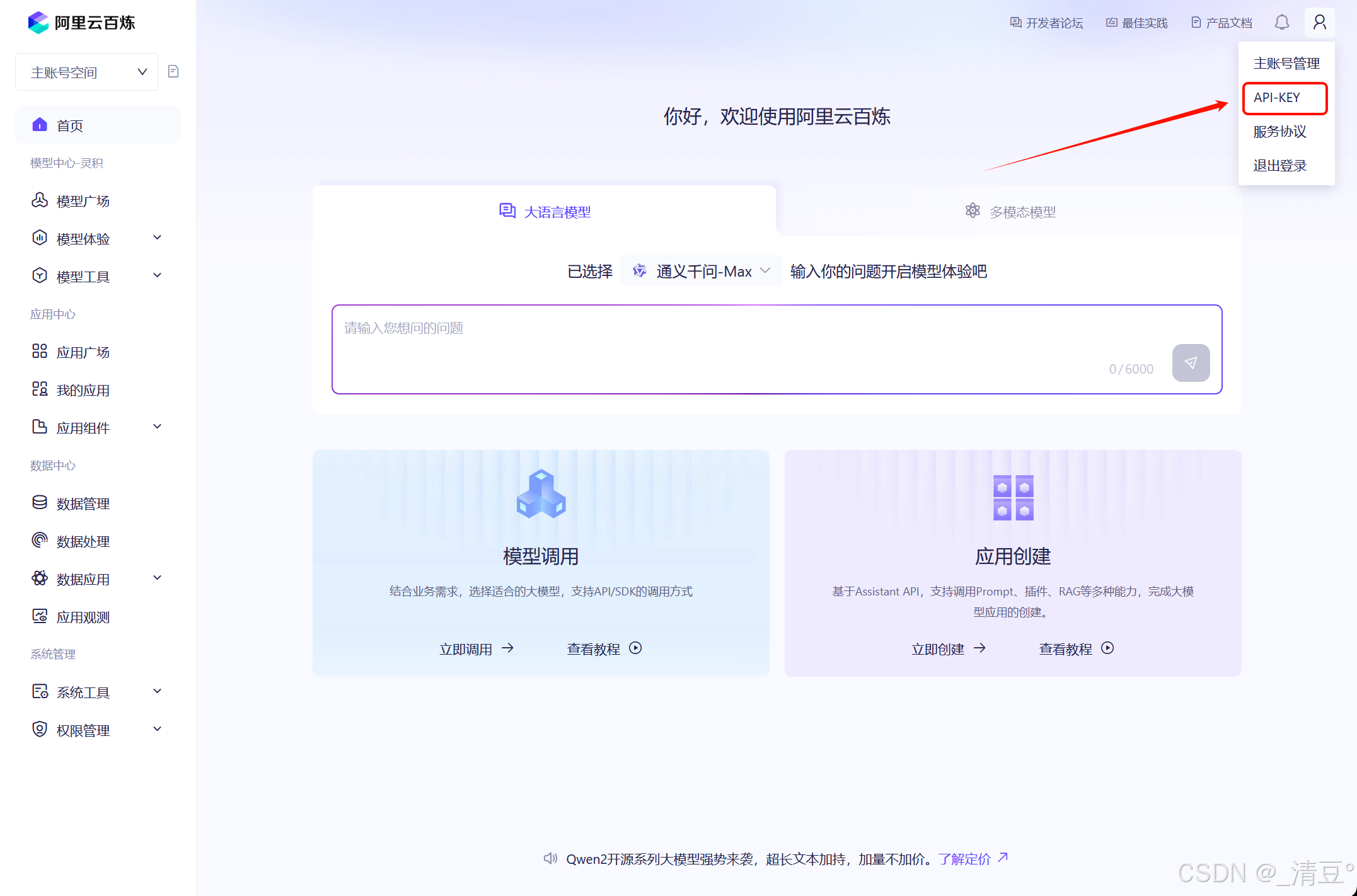Image resolution: width=1357 pixels, height=896 pixels.
Task: Click the 模型广场 sidebar icon
Action: coord(40,200)
